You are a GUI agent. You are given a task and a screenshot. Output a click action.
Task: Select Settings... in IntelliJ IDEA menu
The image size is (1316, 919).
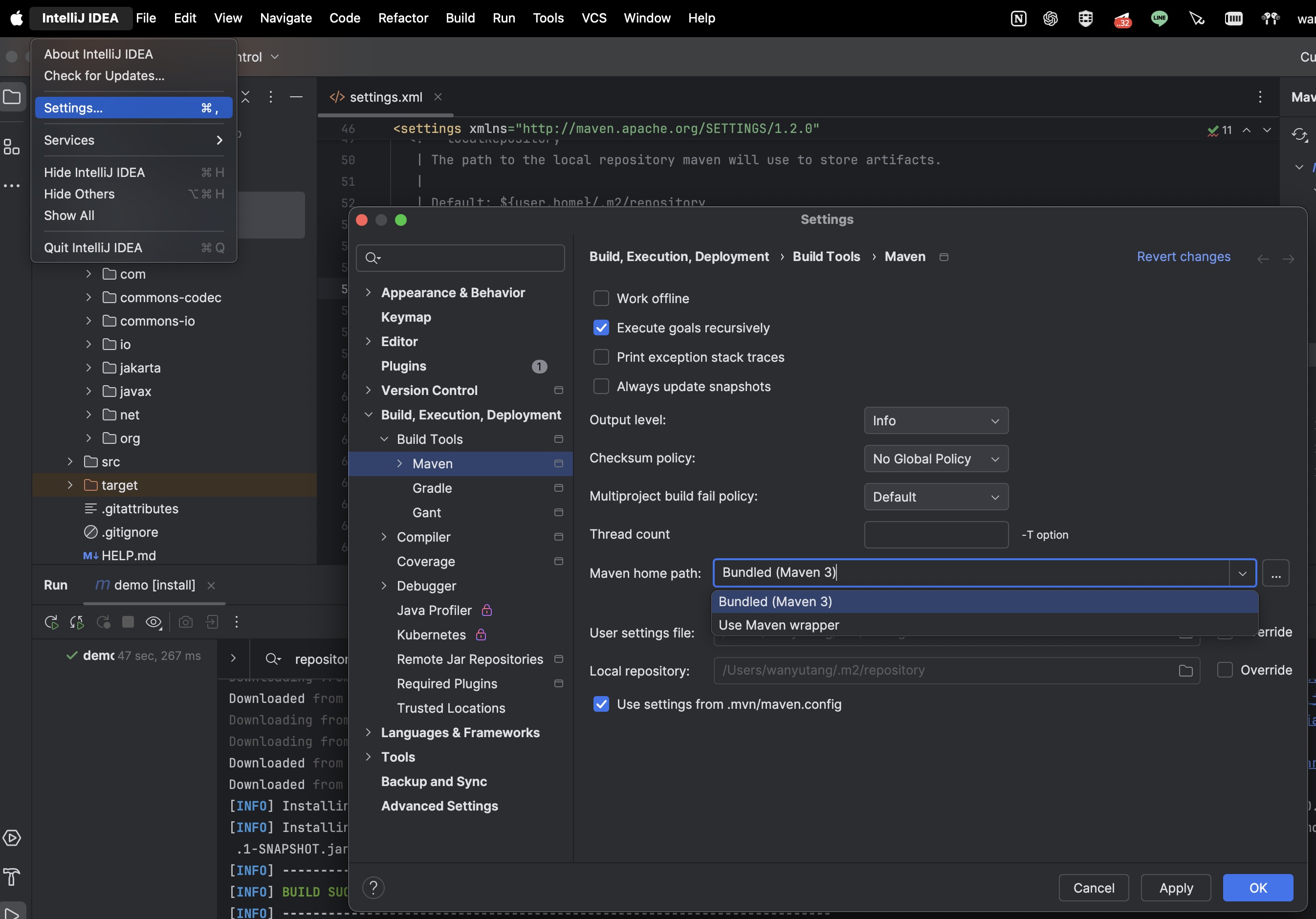click(x=133, y=108)
